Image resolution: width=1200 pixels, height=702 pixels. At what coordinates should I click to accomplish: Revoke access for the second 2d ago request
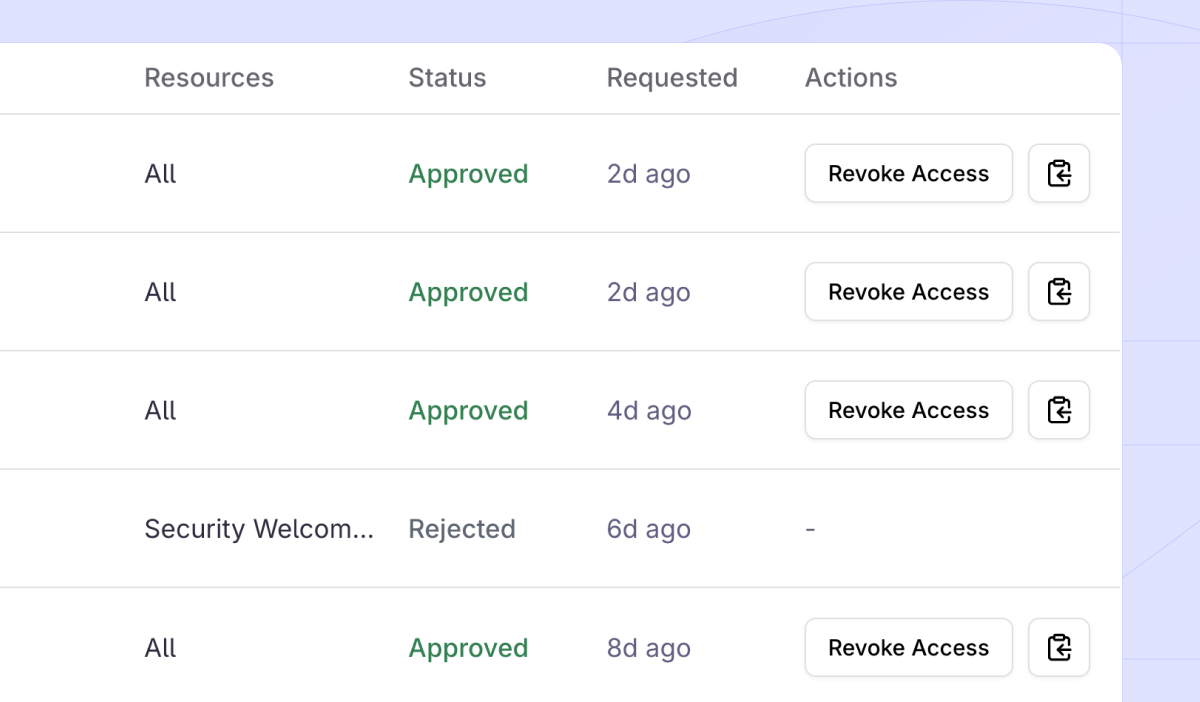click(x=908, y=291)
